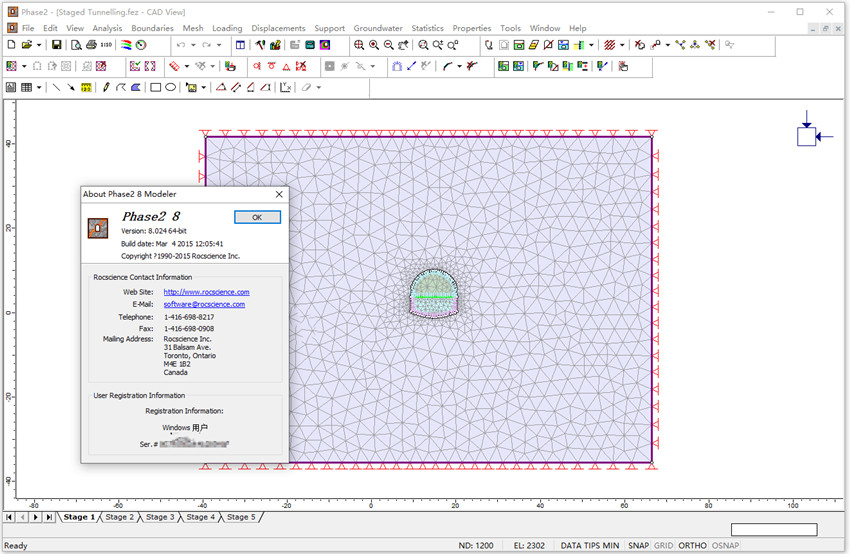Expand the hatch pattern dropdown arrow
850x554 pixels.
622,45
